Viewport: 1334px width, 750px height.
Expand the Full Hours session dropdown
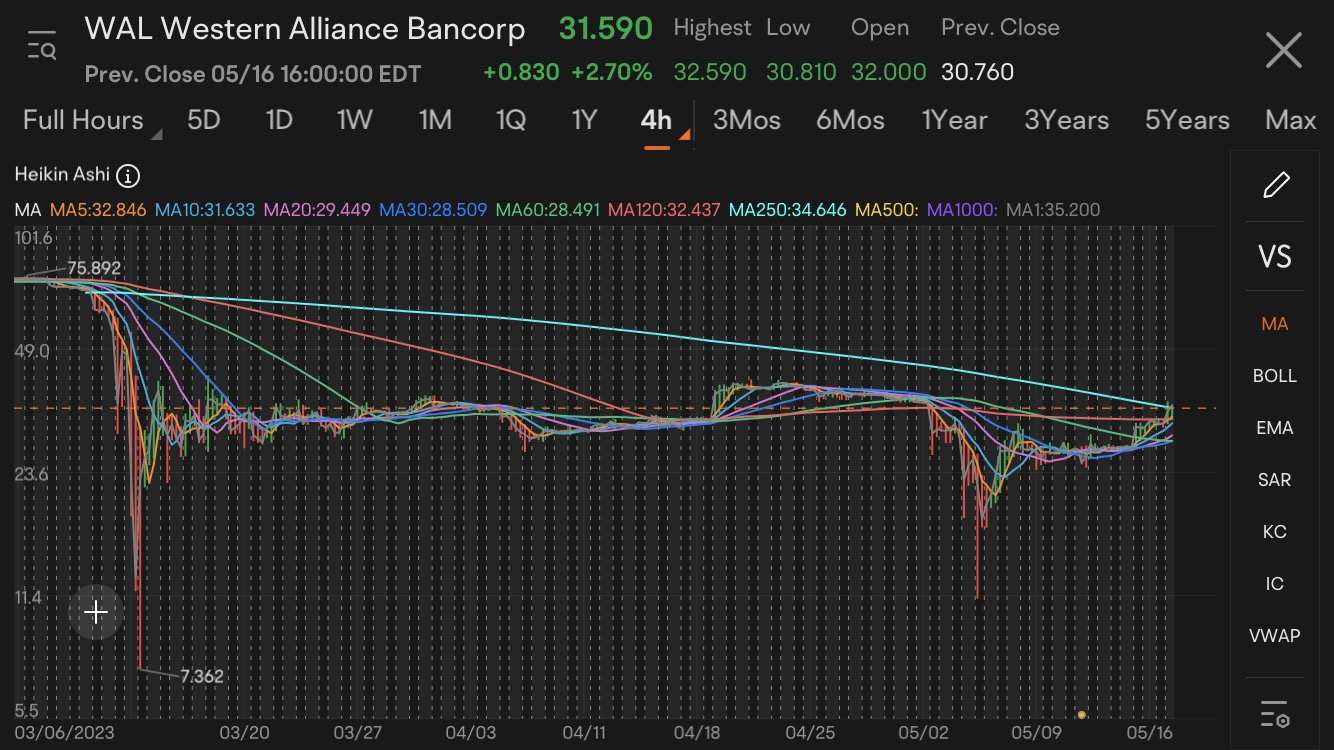(91, 121)
